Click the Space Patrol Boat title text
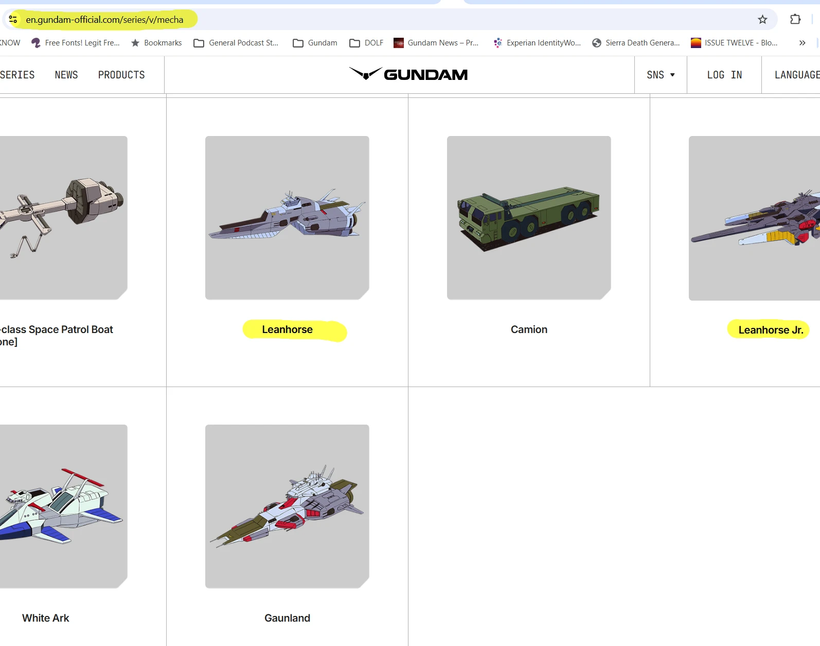 [56, 335]
